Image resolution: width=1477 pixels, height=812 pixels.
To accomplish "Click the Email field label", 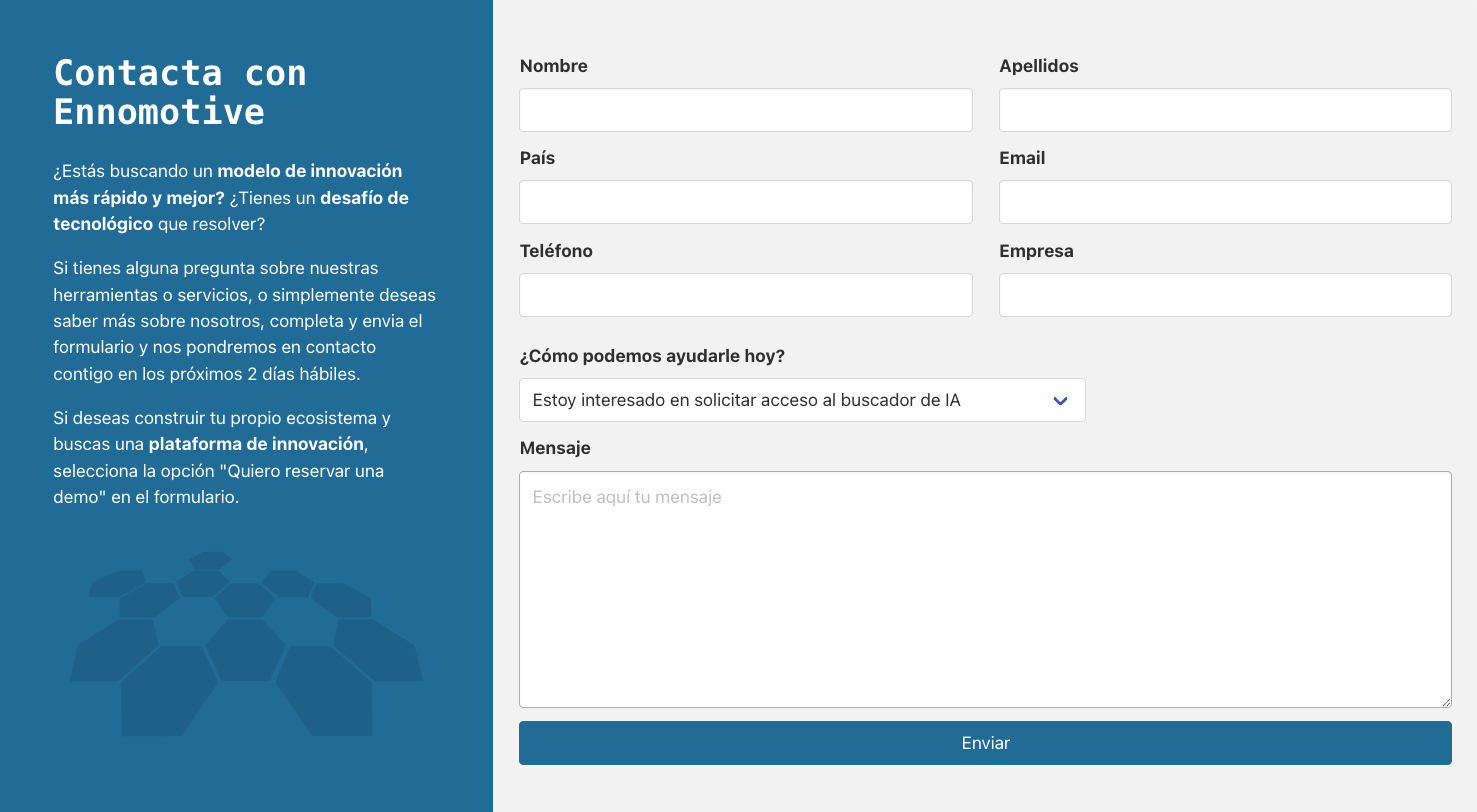I will (x=1021, y=158).
